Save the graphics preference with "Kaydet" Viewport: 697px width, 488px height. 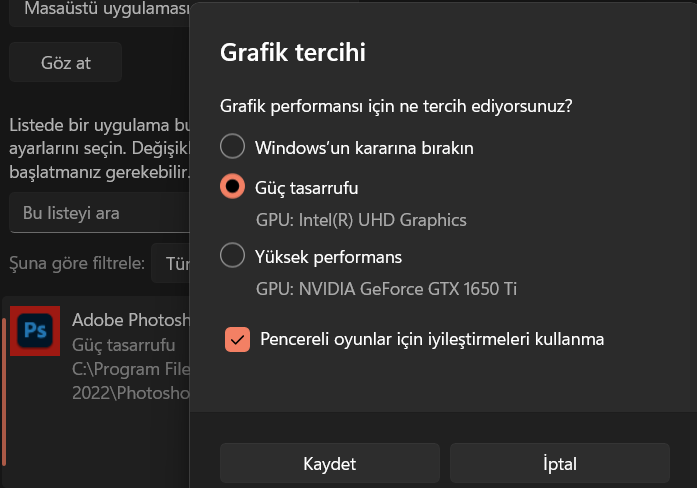coord(329,464)
